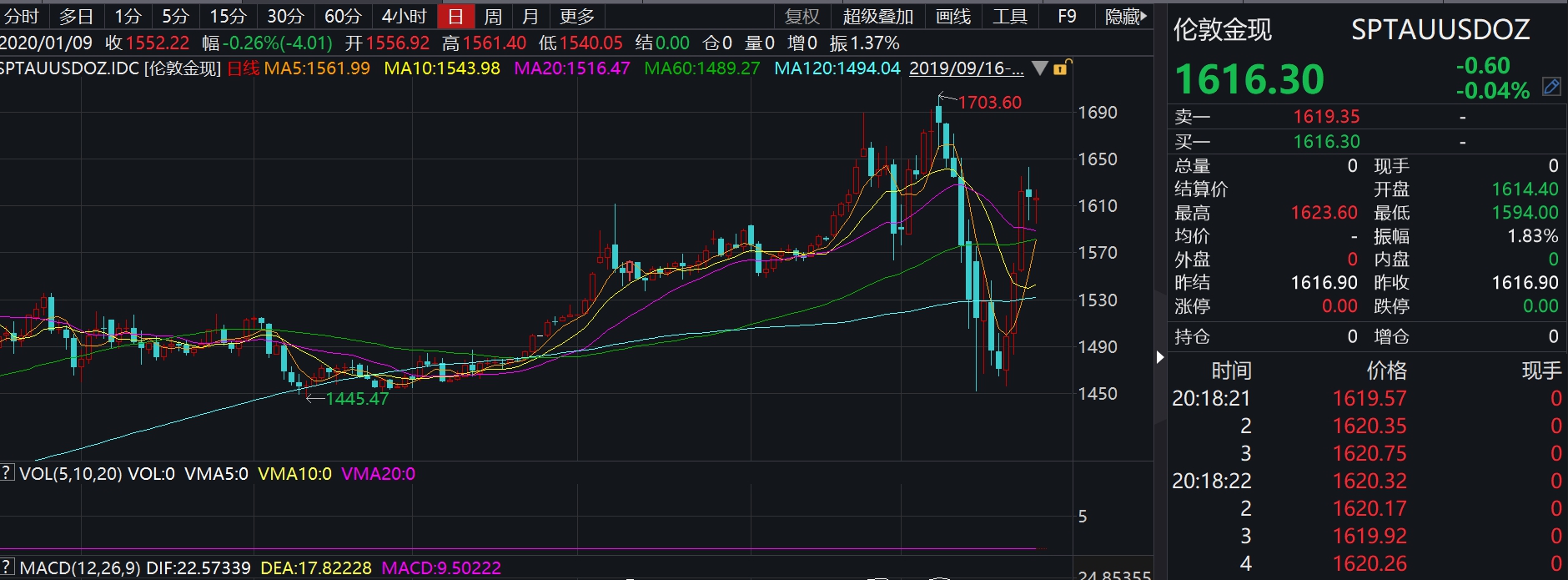This screenshot has width=1568, height=580.
Task: Switch to the 多日 tab
Action: pyautogui.click(x=77, y=17)
